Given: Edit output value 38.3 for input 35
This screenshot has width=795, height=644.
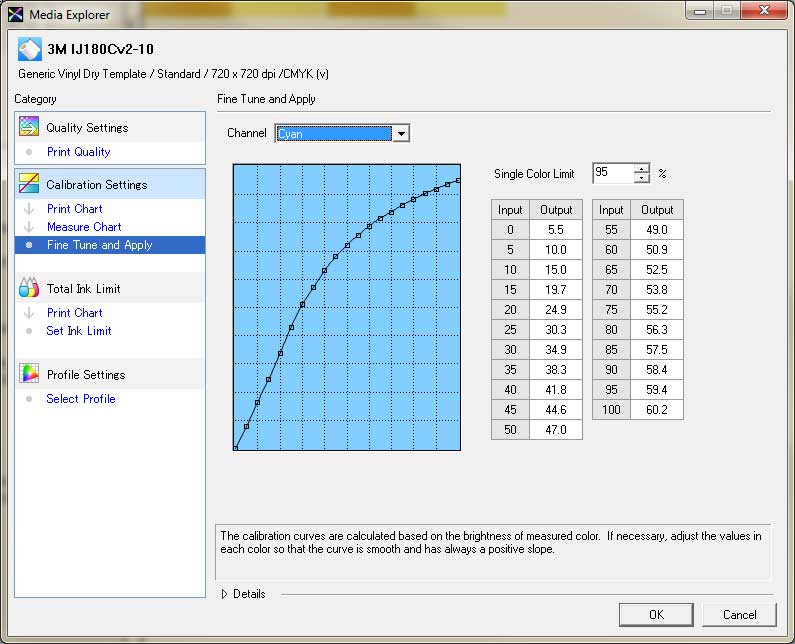Looking at the screenshot, I should 556,370.
